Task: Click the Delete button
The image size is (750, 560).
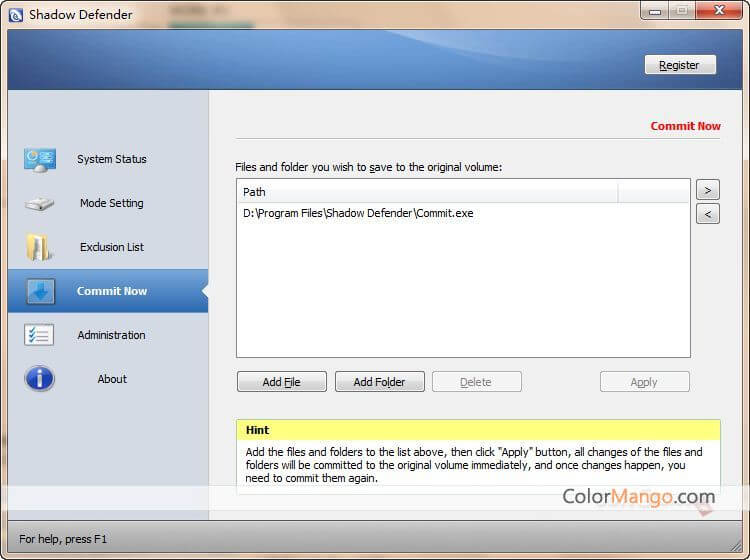Action: 476,382
